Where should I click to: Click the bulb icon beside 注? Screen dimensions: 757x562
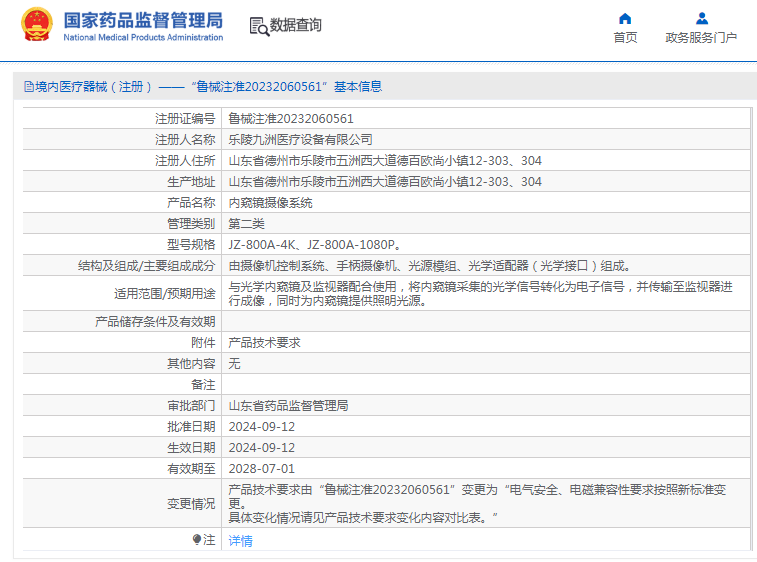pyautogui.click(x=196, y=539)
